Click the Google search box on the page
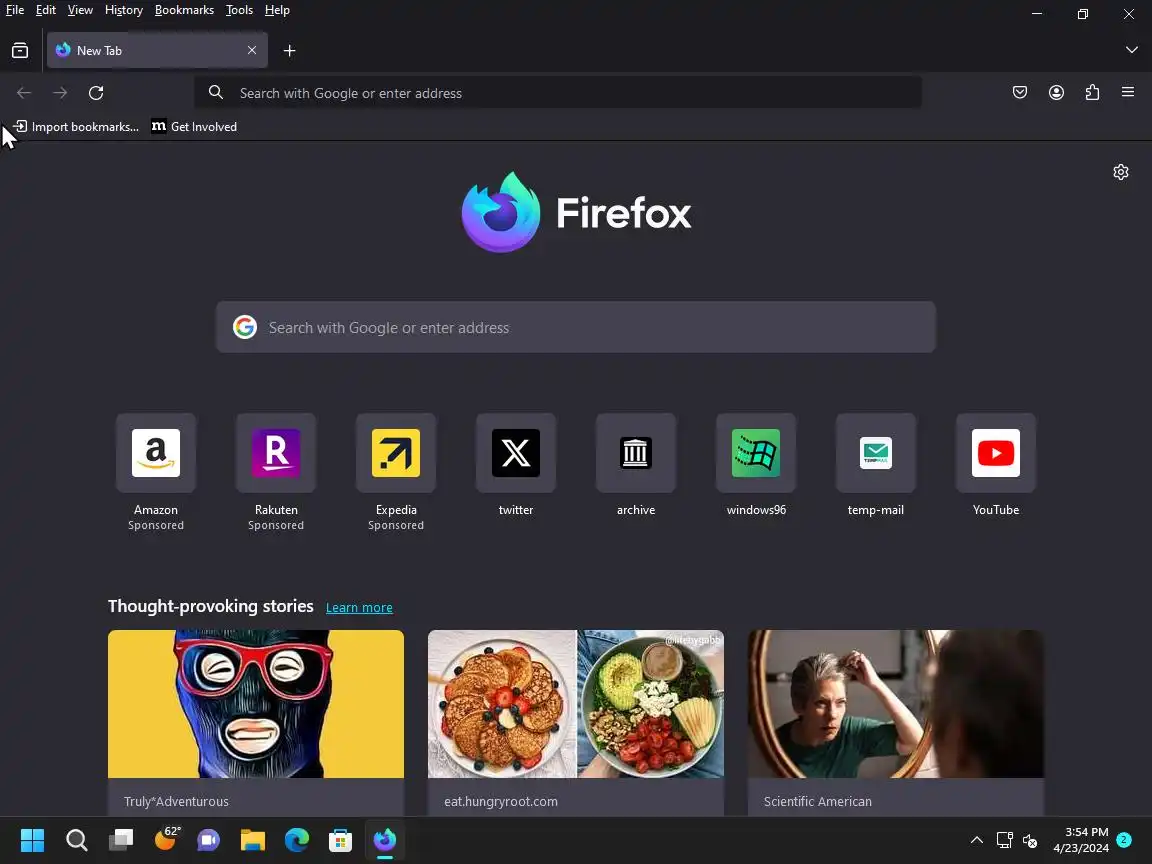 tap(576, 327)
